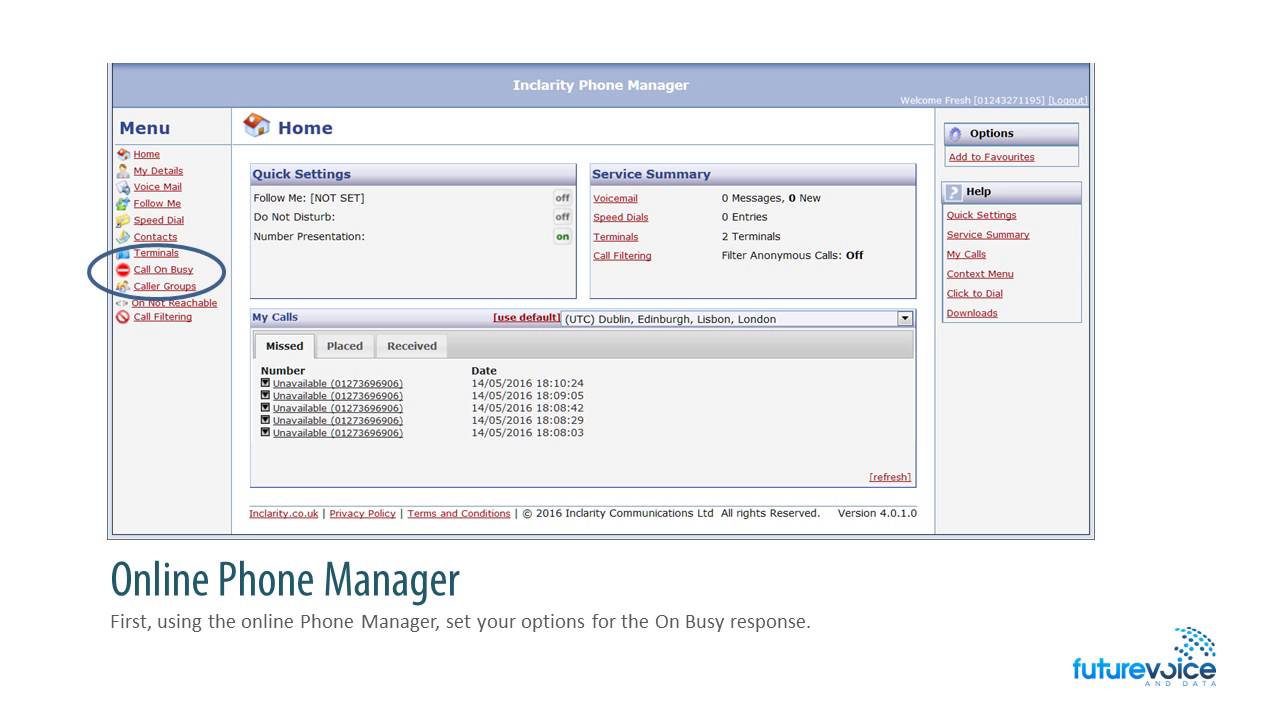Open the Call On Busy menu link

[x=164, y=270]
